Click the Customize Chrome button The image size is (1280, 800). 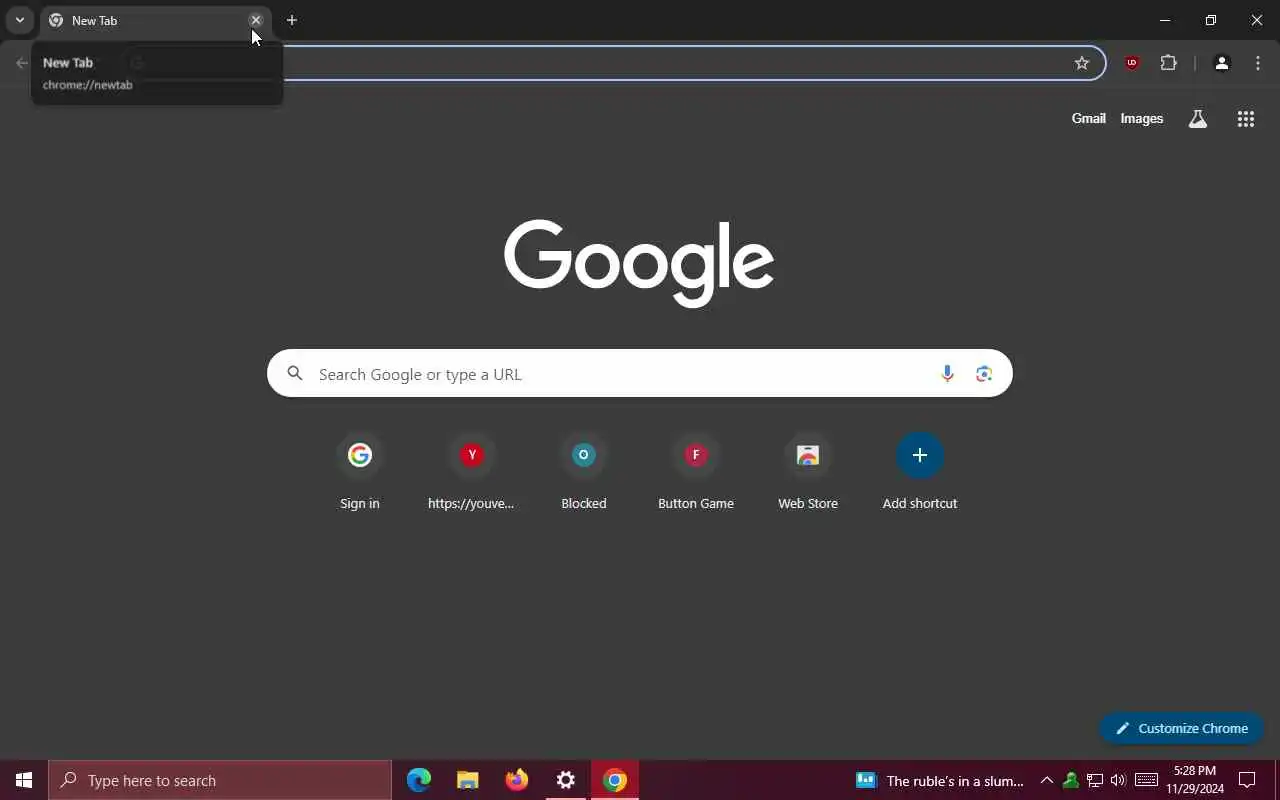pyautogui.click(x=1182, y=728)
